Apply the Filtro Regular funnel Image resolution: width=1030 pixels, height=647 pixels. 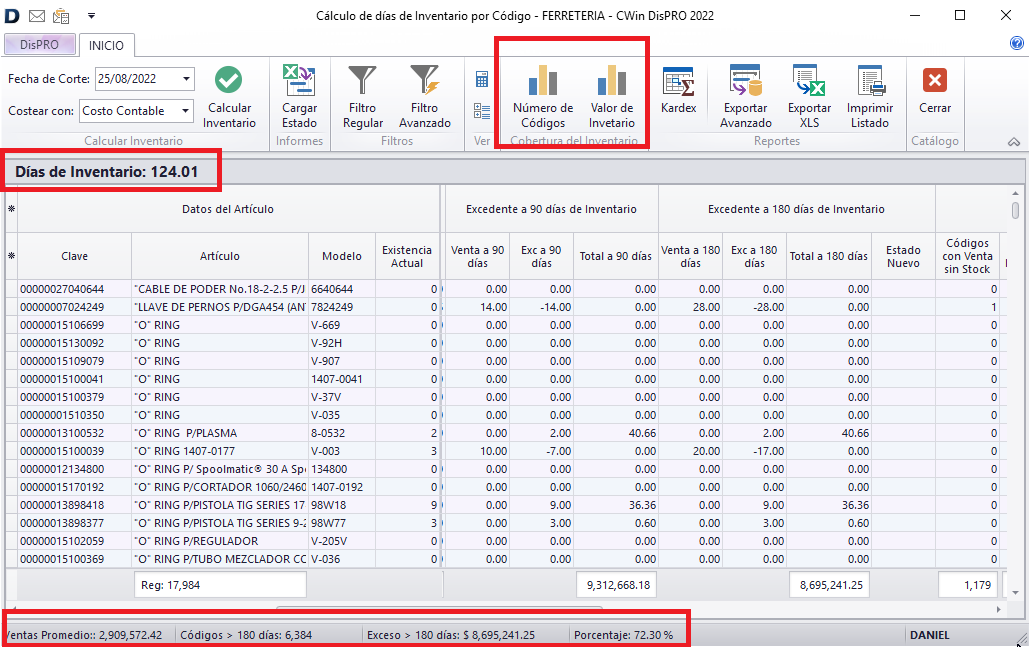[x=362, y=97]
